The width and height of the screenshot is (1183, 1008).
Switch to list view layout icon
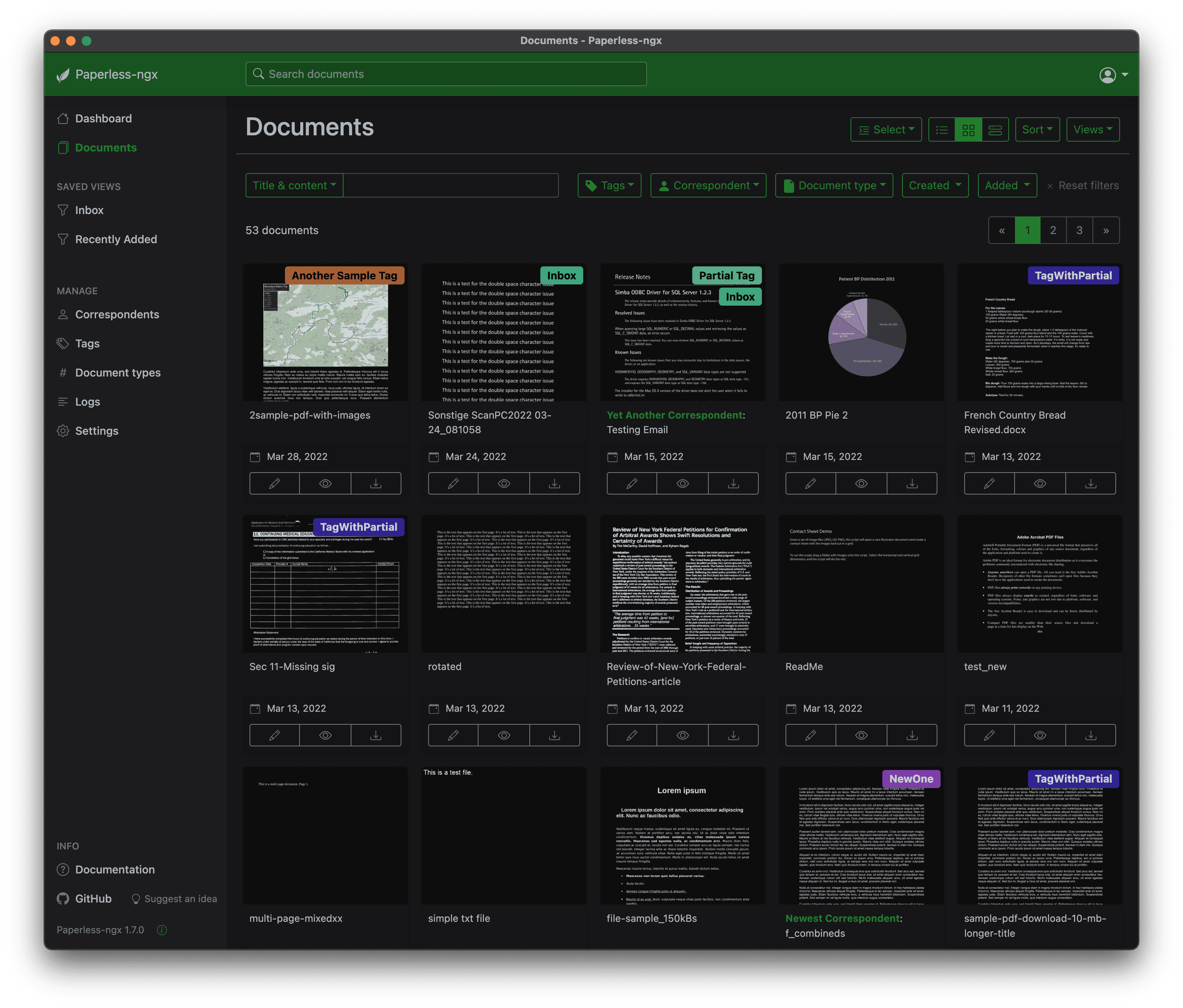[x=942, y=129]
